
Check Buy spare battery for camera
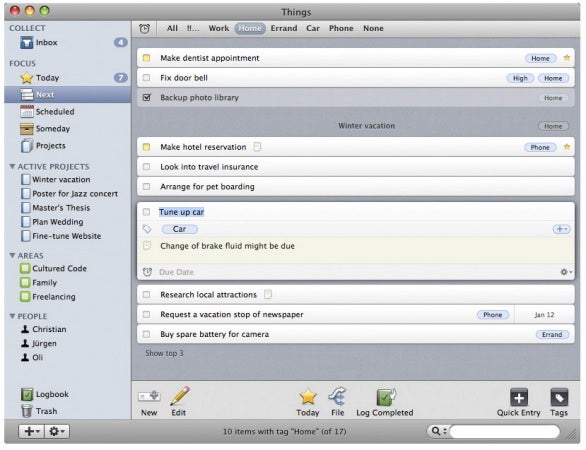(146, 334)
